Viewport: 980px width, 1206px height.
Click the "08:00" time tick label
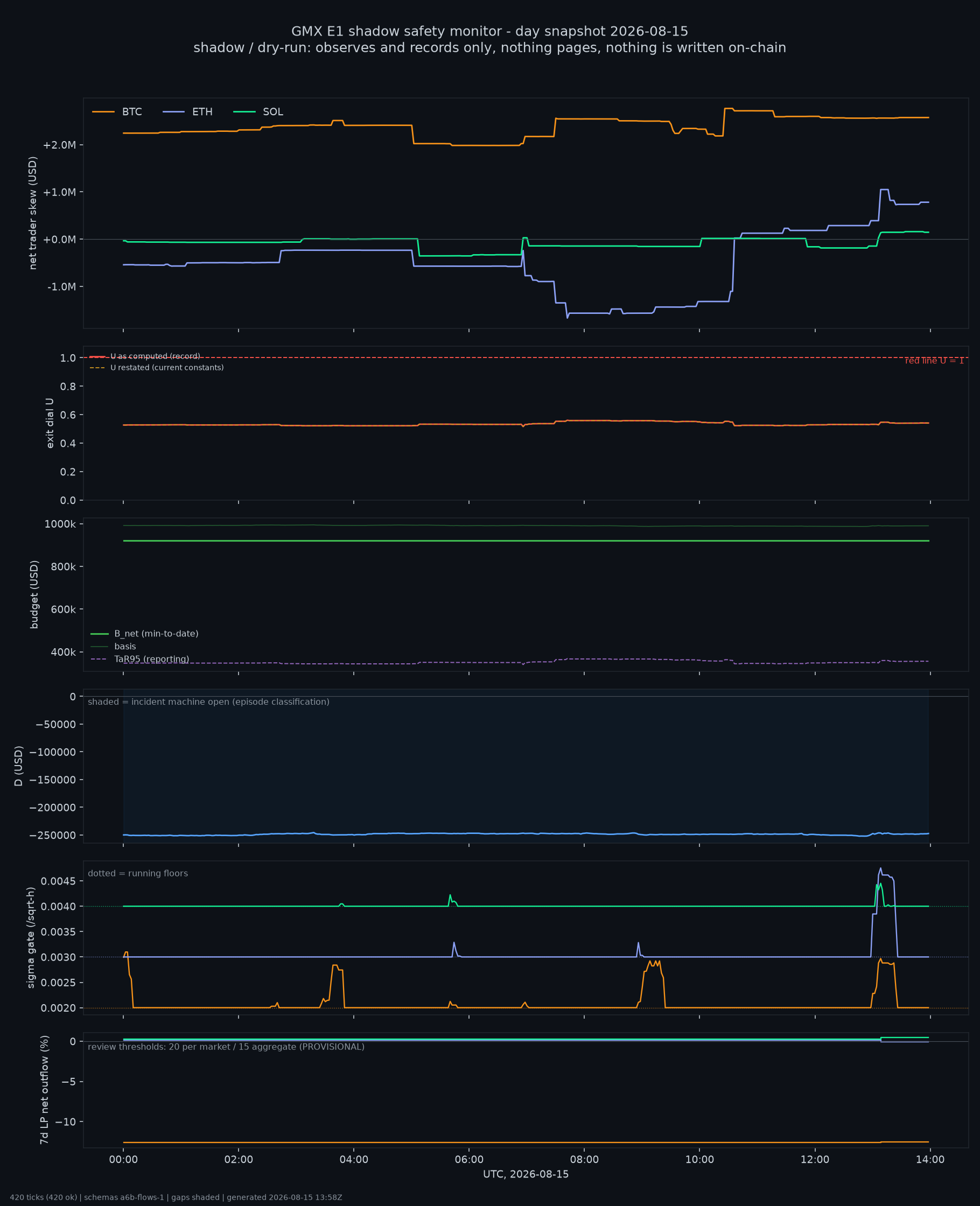[x=584, y=1160]
